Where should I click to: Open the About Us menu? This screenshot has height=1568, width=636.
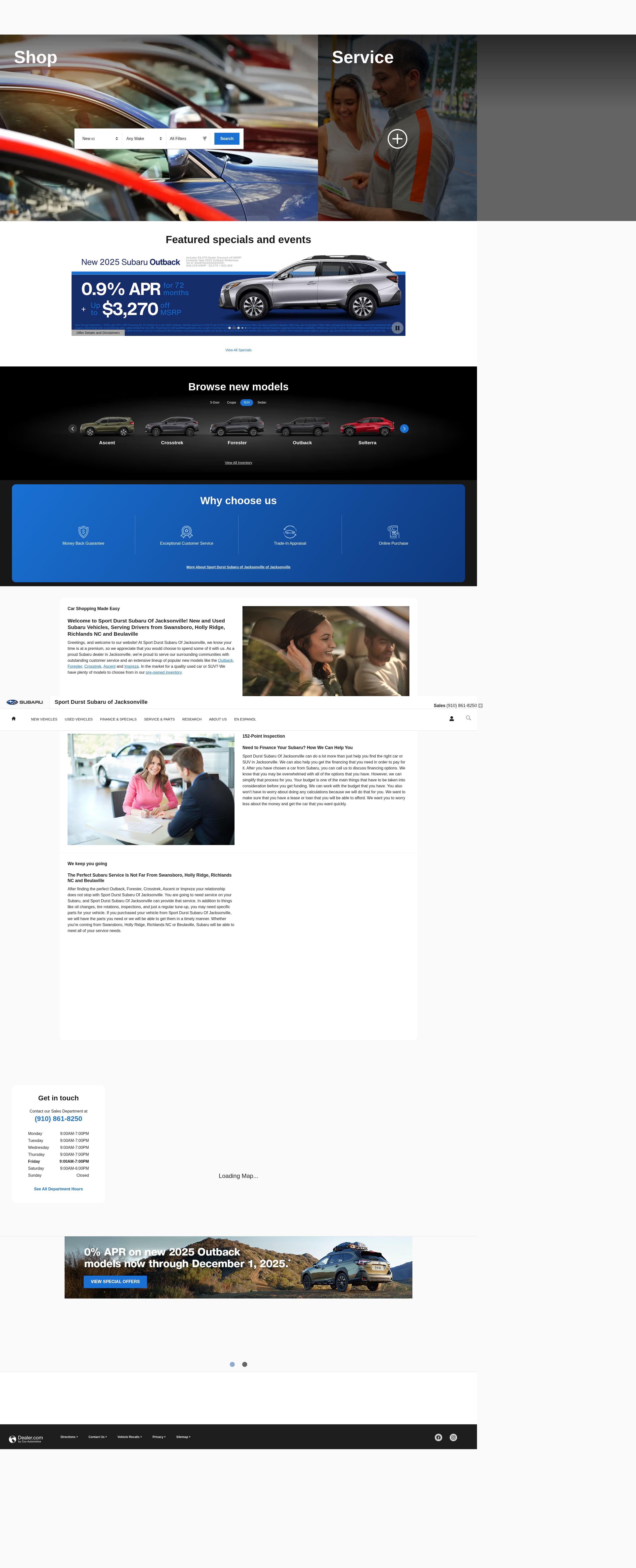point(218,719)
